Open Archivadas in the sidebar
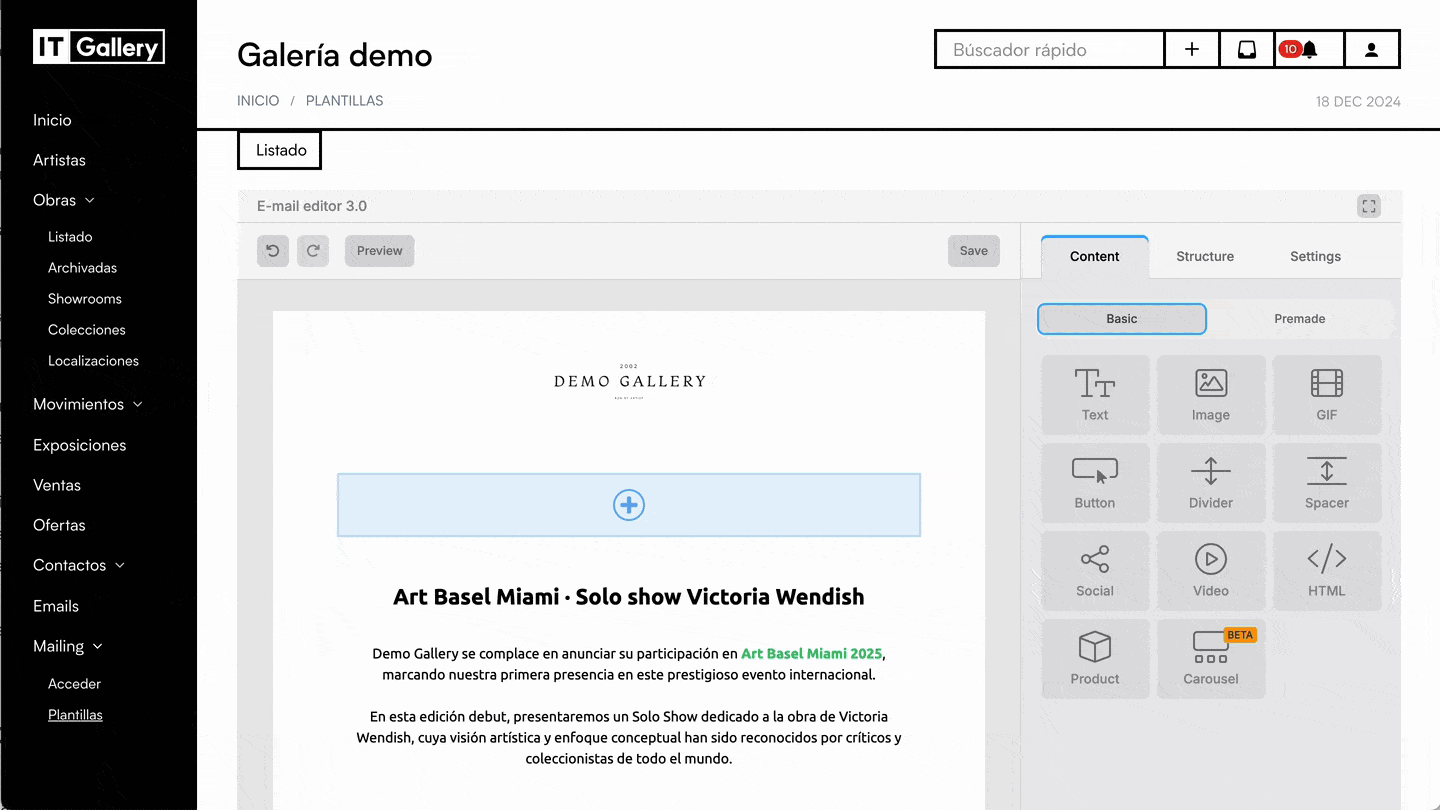The image size is (1441, 810). click(x=83, y=268)
